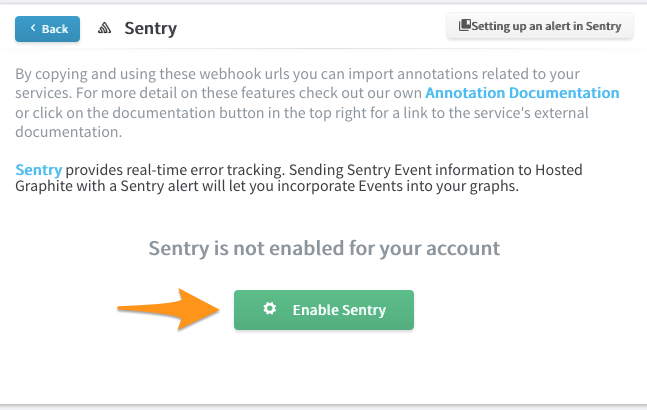The image size is (647, 410).
Task: Click the word Back on blue button
Action: tap(55, 29)
